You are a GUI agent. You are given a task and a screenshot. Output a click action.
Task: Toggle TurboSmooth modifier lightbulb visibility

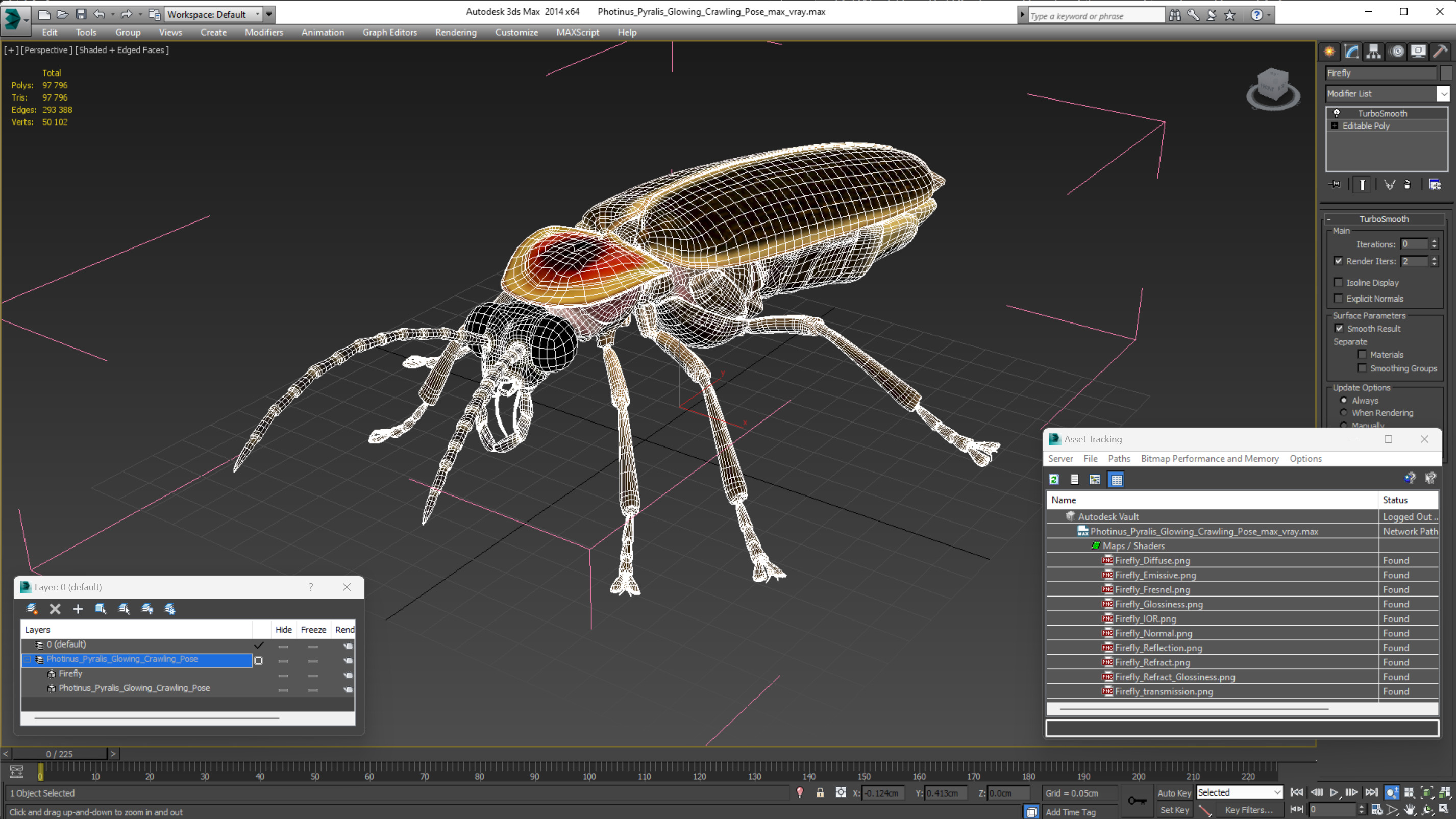[x=1337, y=113]
